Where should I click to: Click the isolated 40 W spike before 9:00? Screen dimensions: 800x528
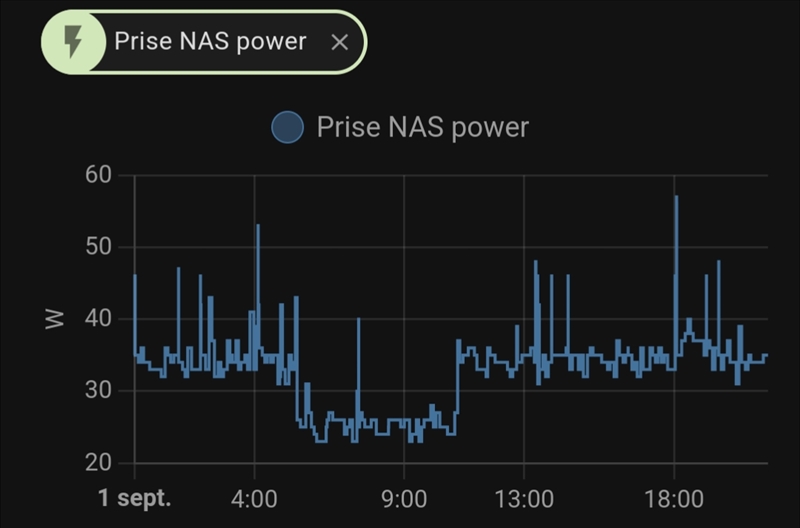[x=359, y=321]
